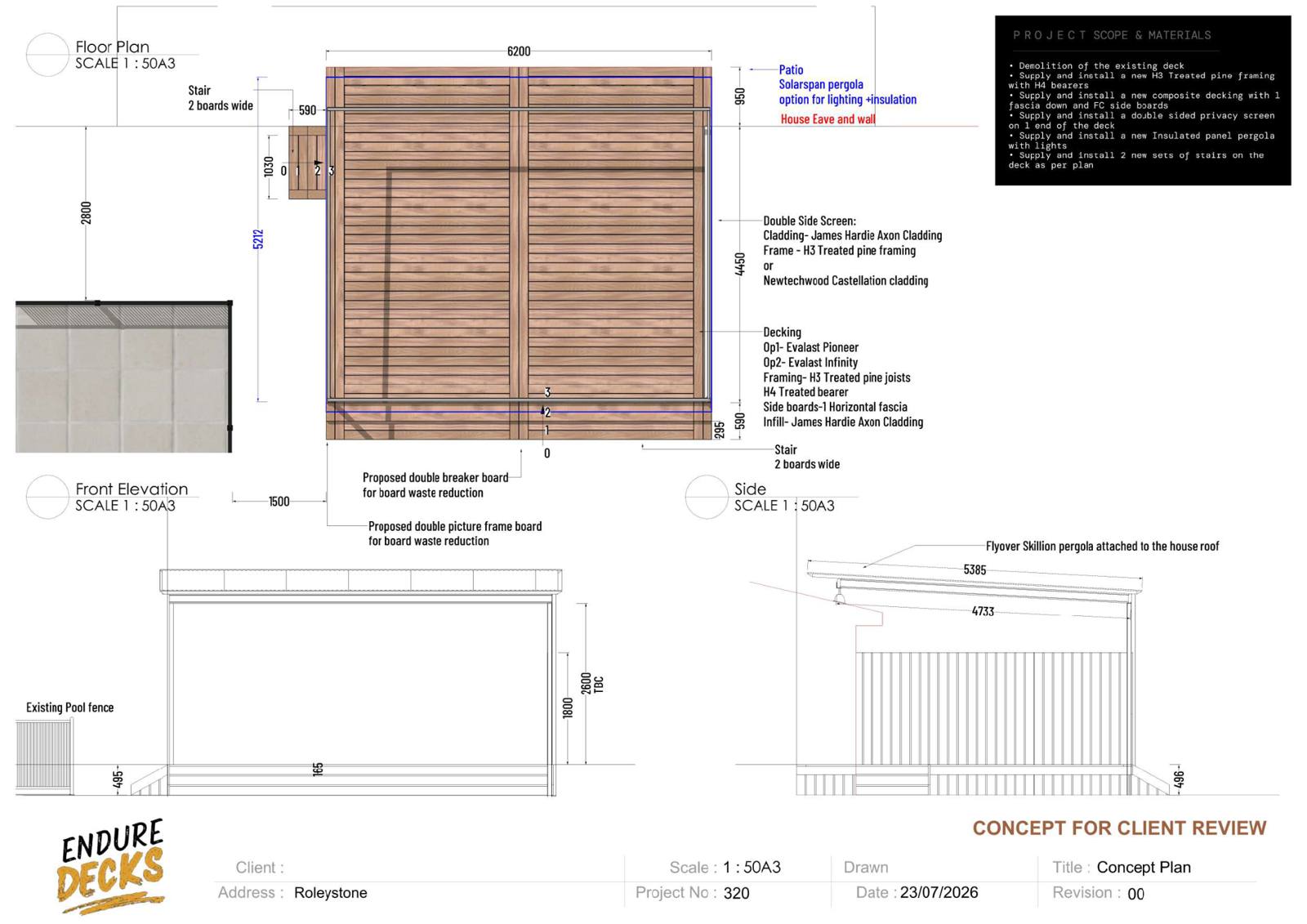Click 'Op1- Evalast Pioneer' option

click(x=810, y=347)
